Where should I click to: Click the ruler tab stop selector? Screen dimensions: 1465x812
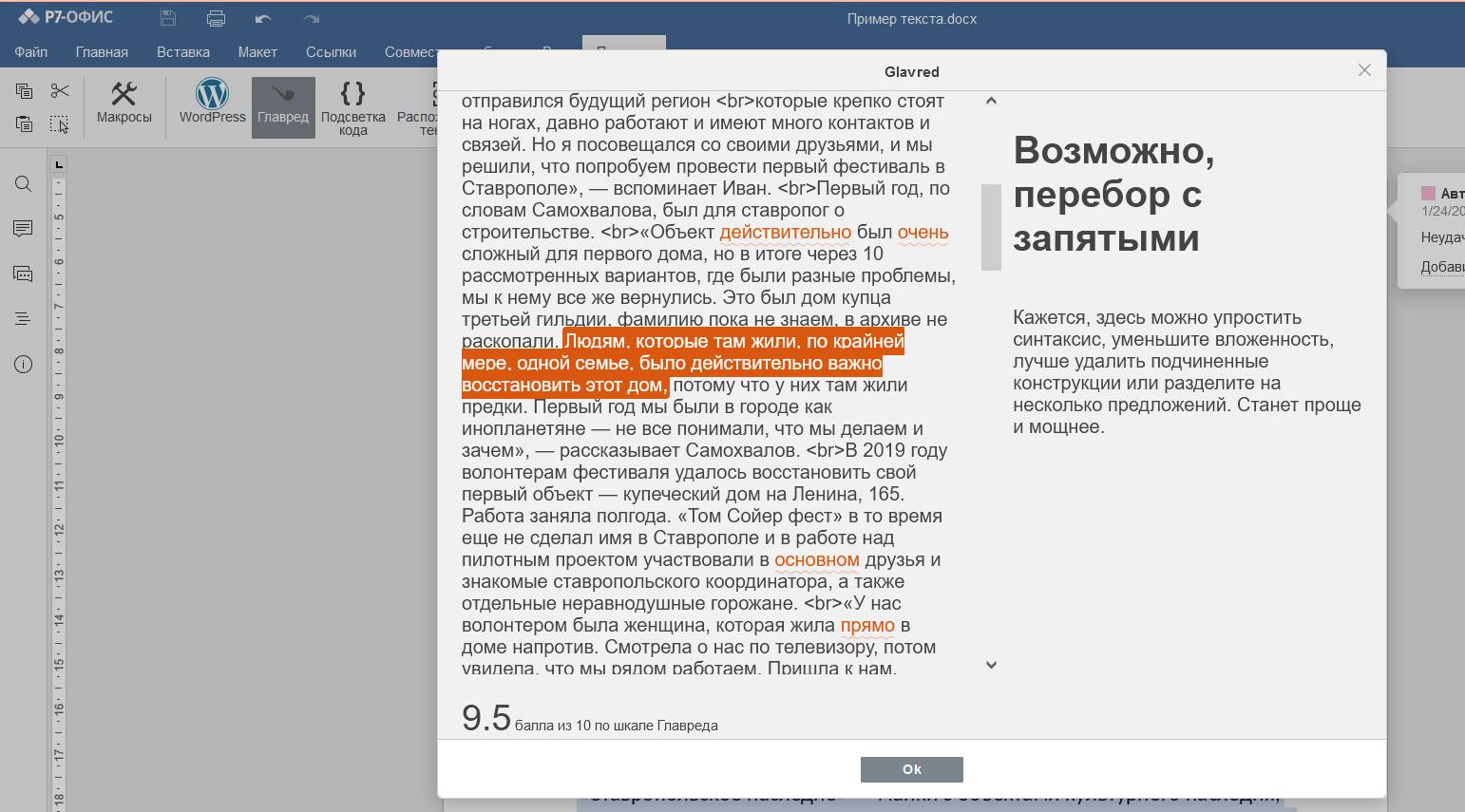click(59, 164)
